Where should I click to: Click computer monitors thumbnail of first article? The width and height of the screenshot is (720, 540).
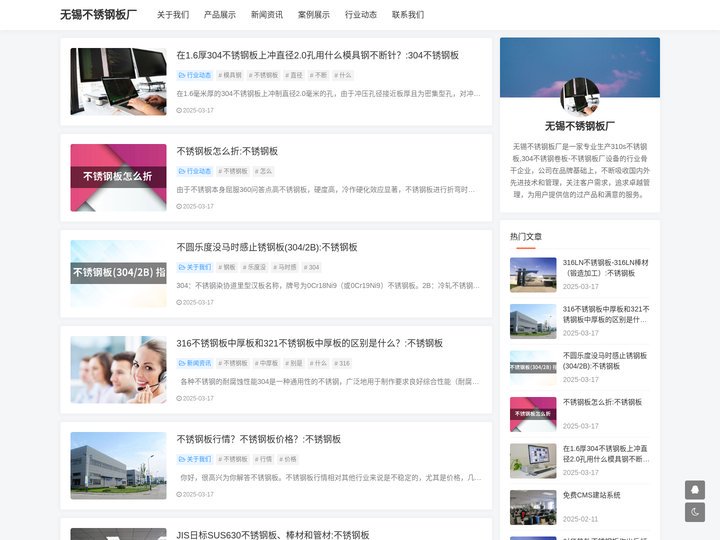pos(118,82)
